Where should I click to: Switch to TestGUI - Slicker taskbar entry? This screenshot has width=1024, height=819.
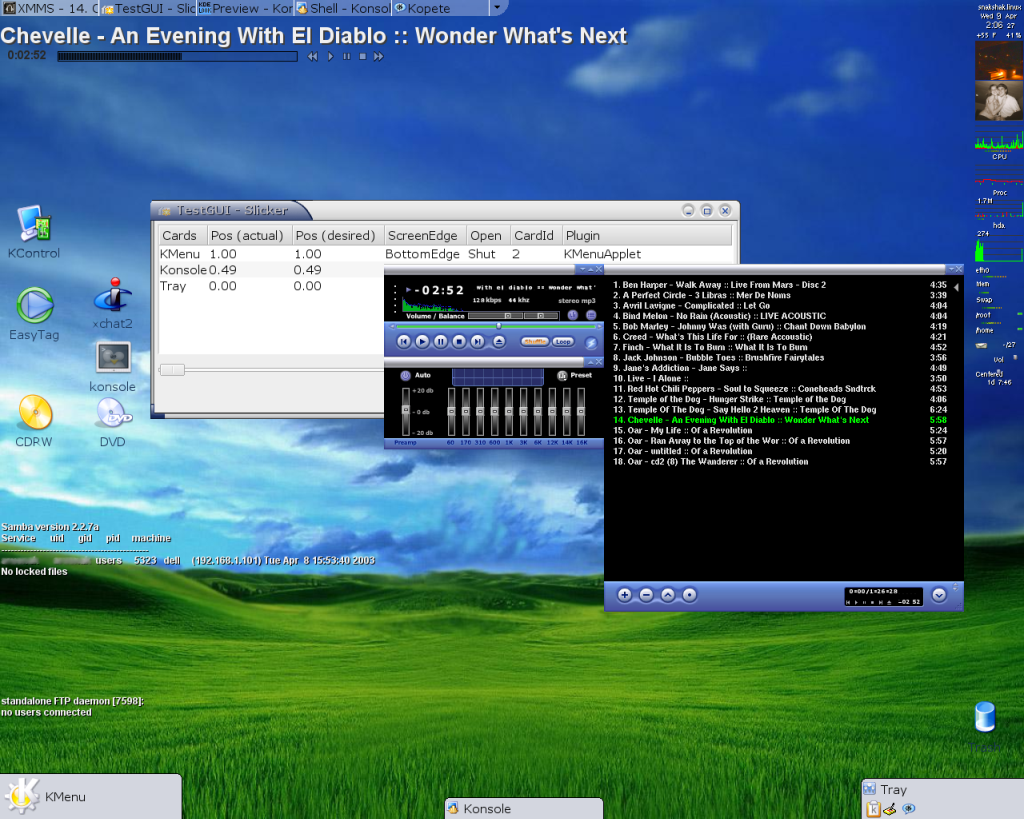pos(148,8)
